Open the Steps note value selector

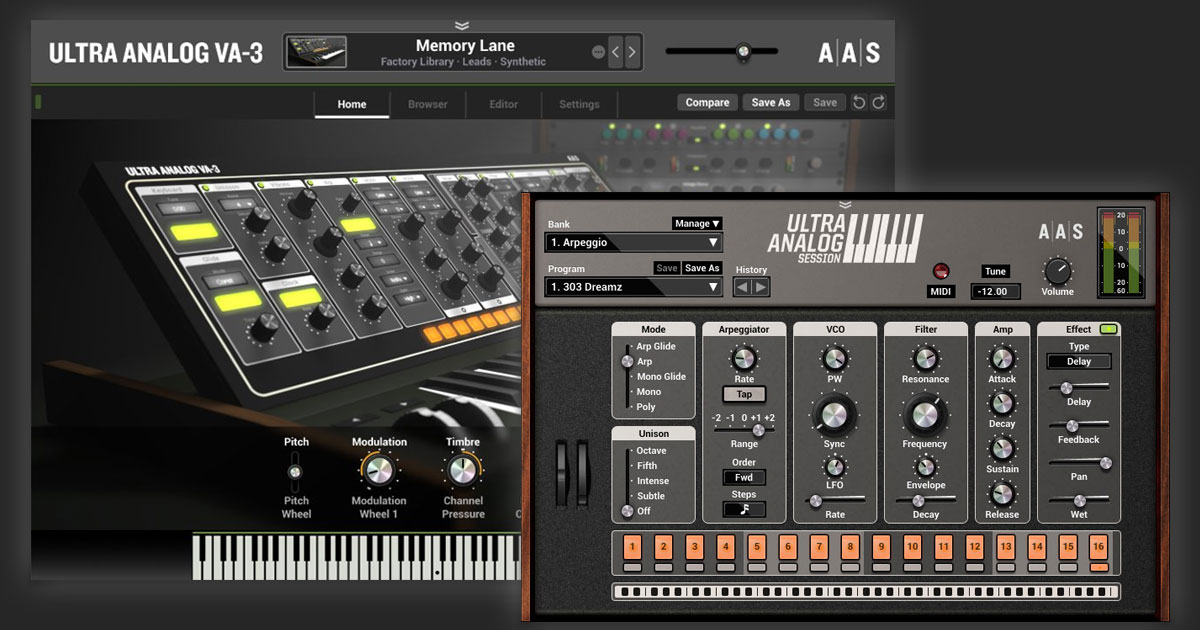(x=743, y=511)
